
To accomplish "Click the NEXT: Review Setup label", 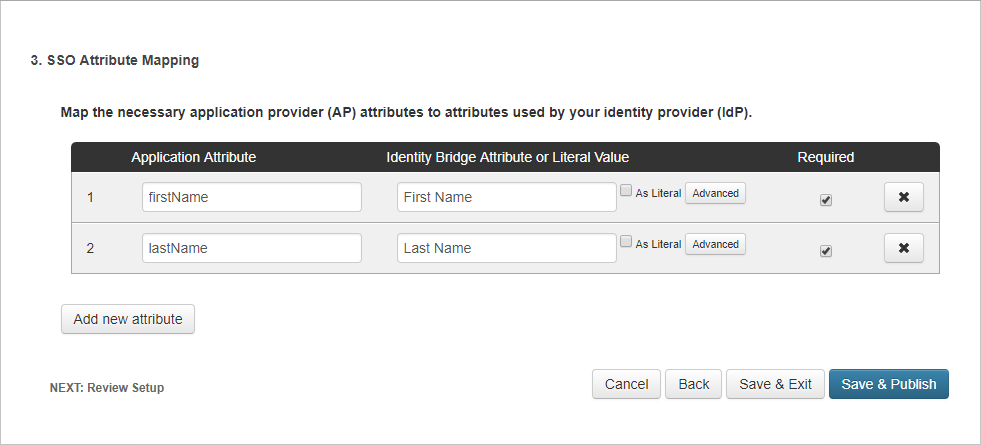I will 107,388.
